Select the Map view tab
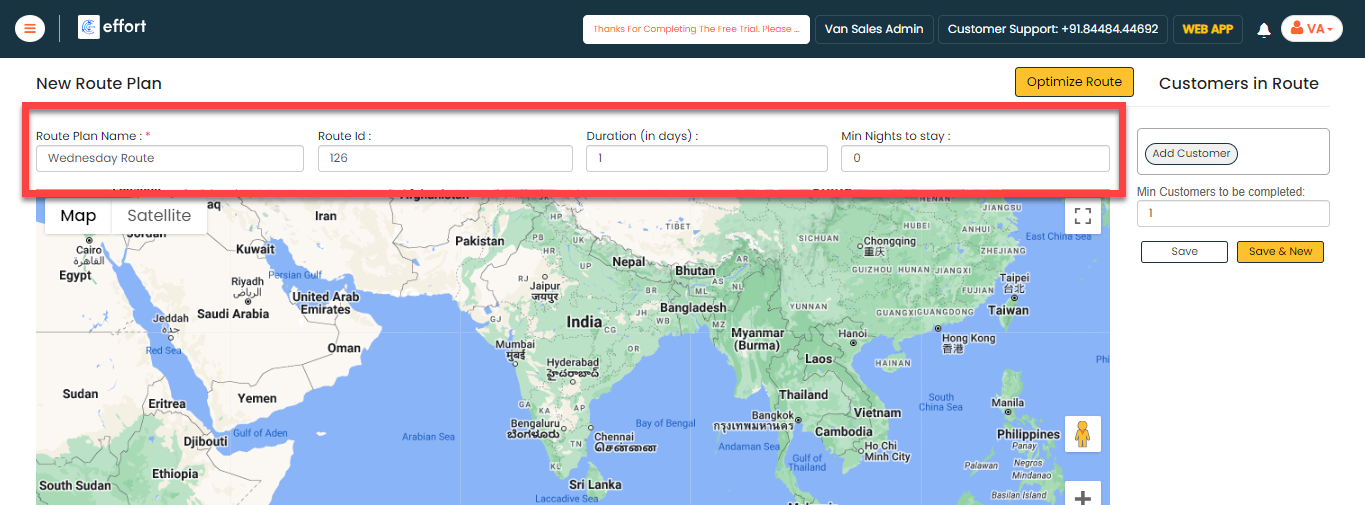Image resolution: width=1365 pixels, height=505 pixels. point(78,216)
